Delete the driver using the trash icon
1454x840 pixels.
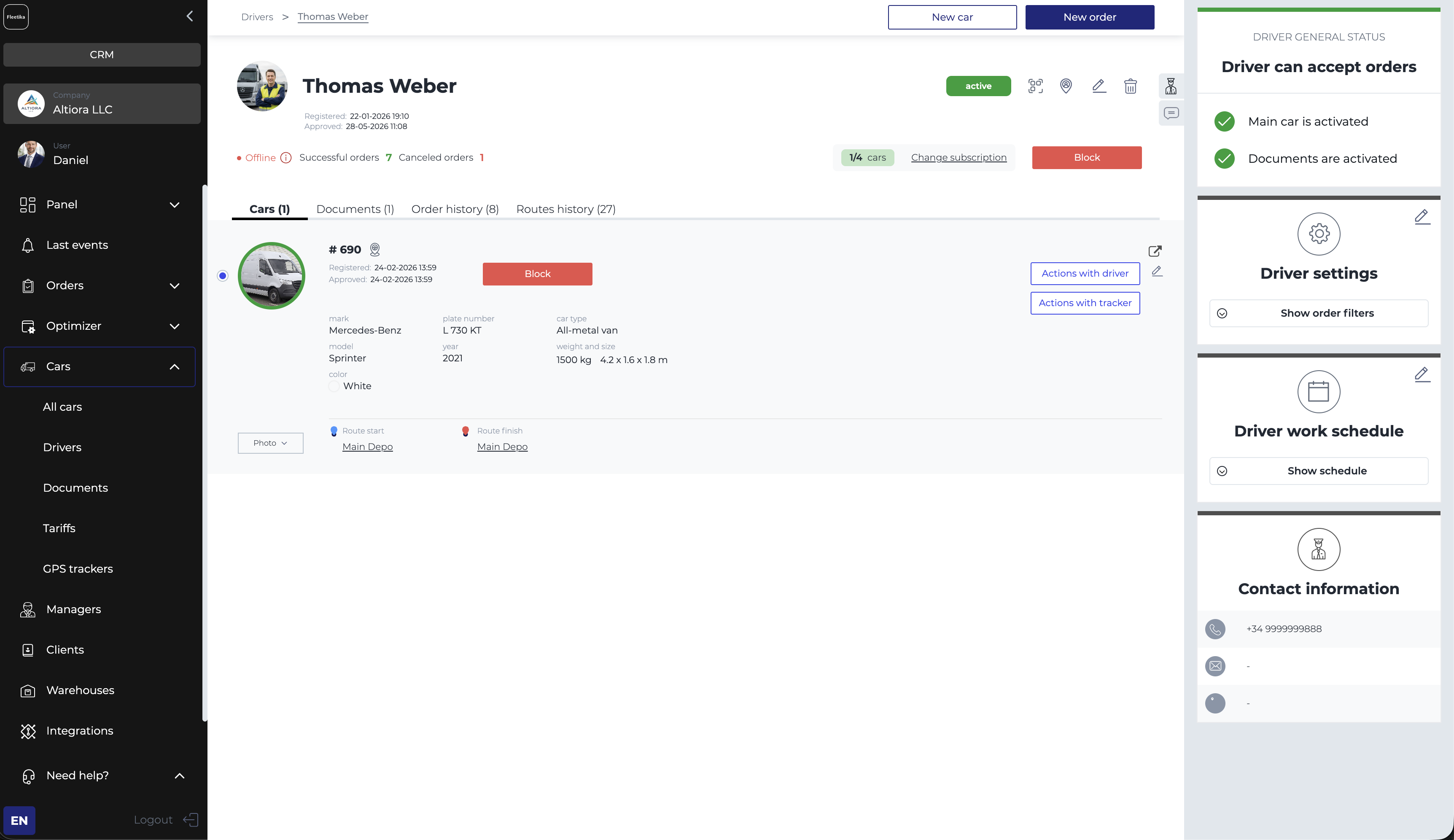[1131, 86]
